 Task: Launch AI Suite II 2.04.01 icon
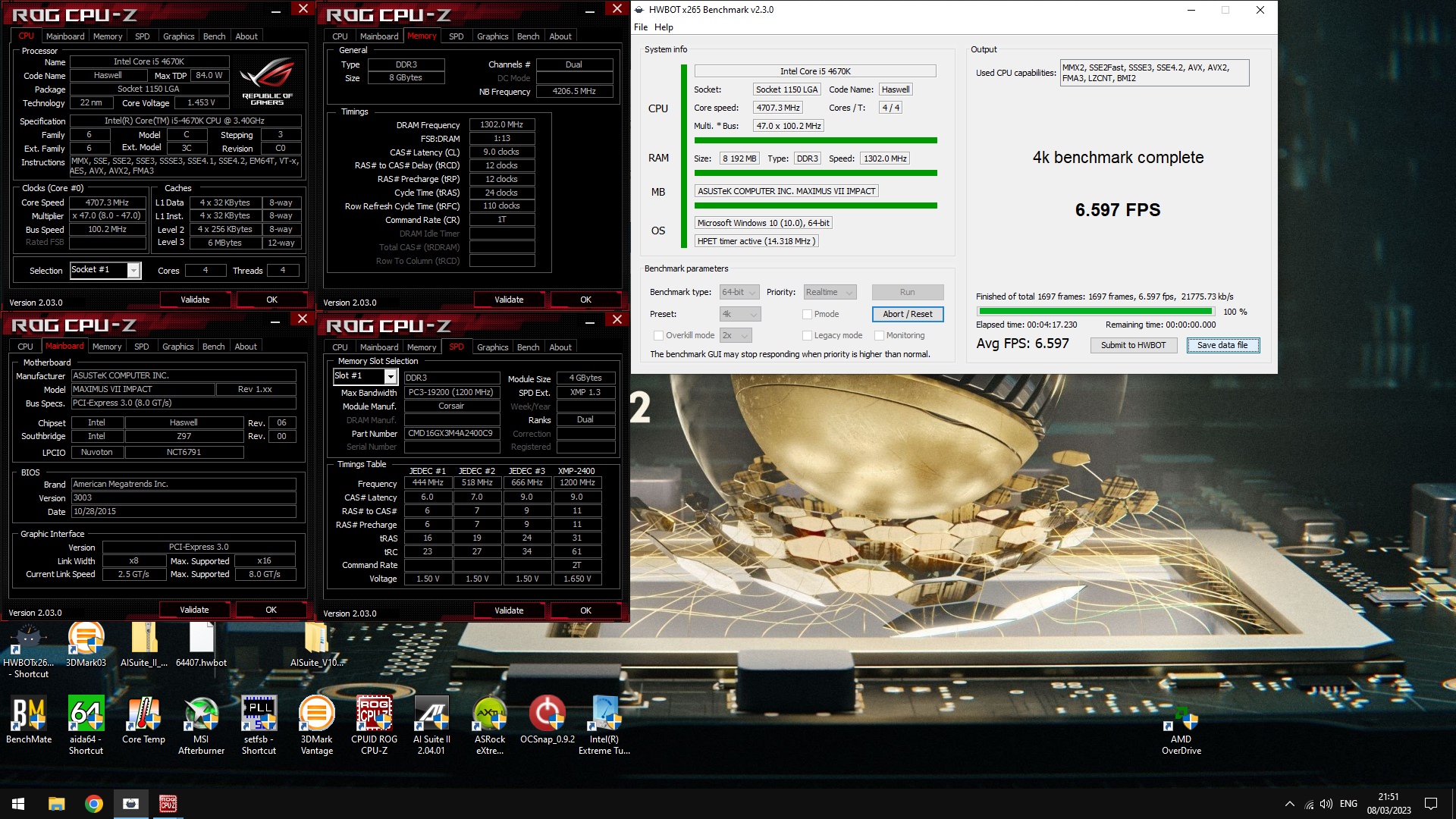click(x=431, y=725)
